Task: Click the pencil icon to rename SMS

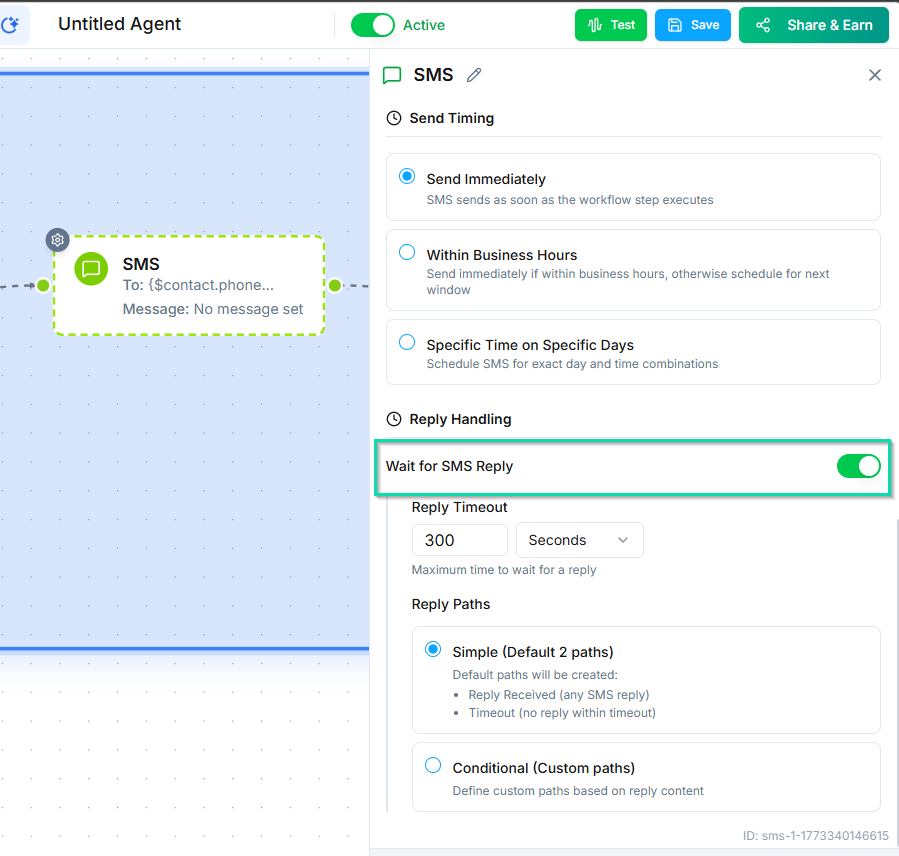Action: tap(474, 75)
